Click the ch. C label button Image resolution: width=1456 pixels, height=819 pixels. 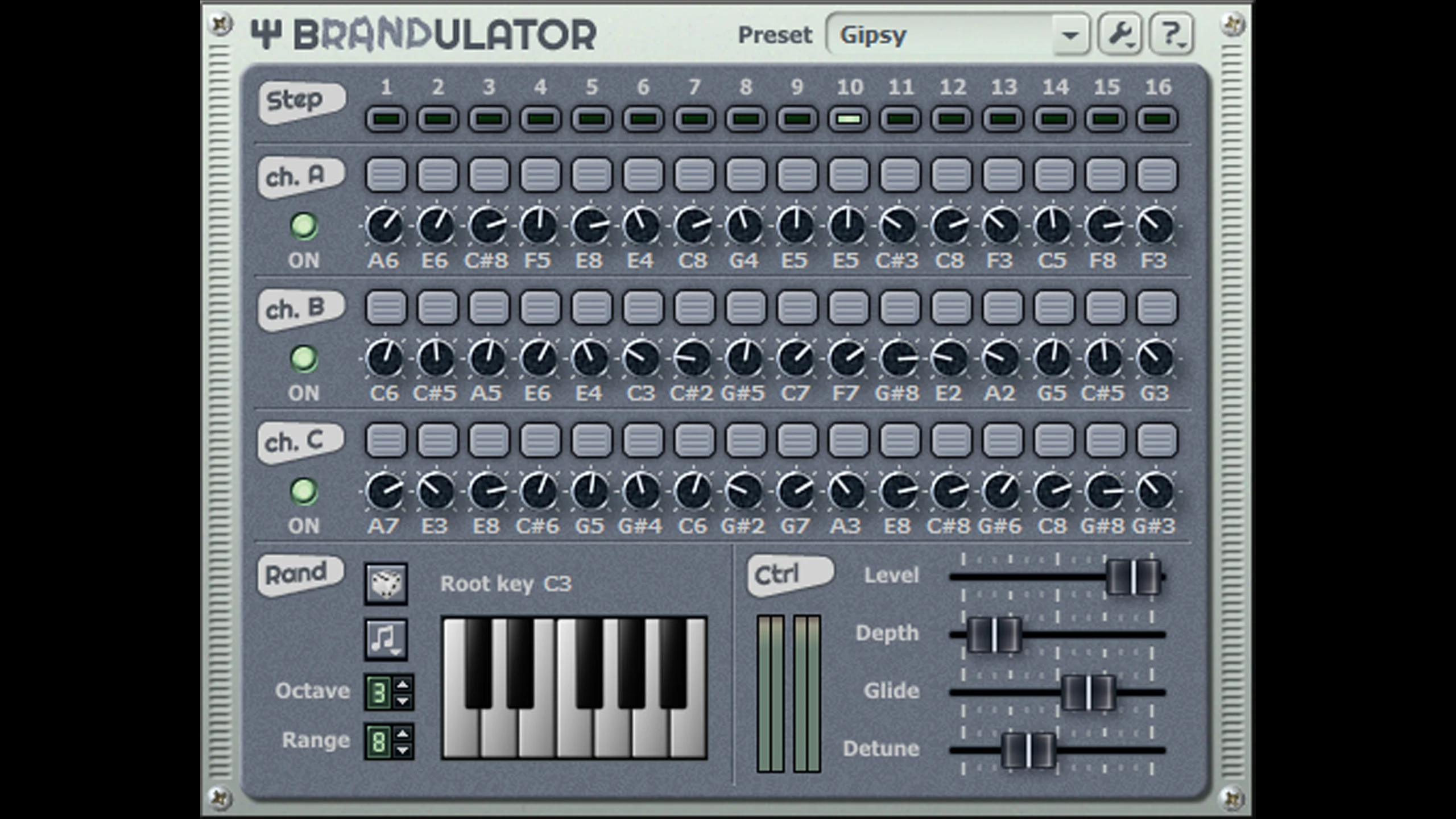[302, 442]
